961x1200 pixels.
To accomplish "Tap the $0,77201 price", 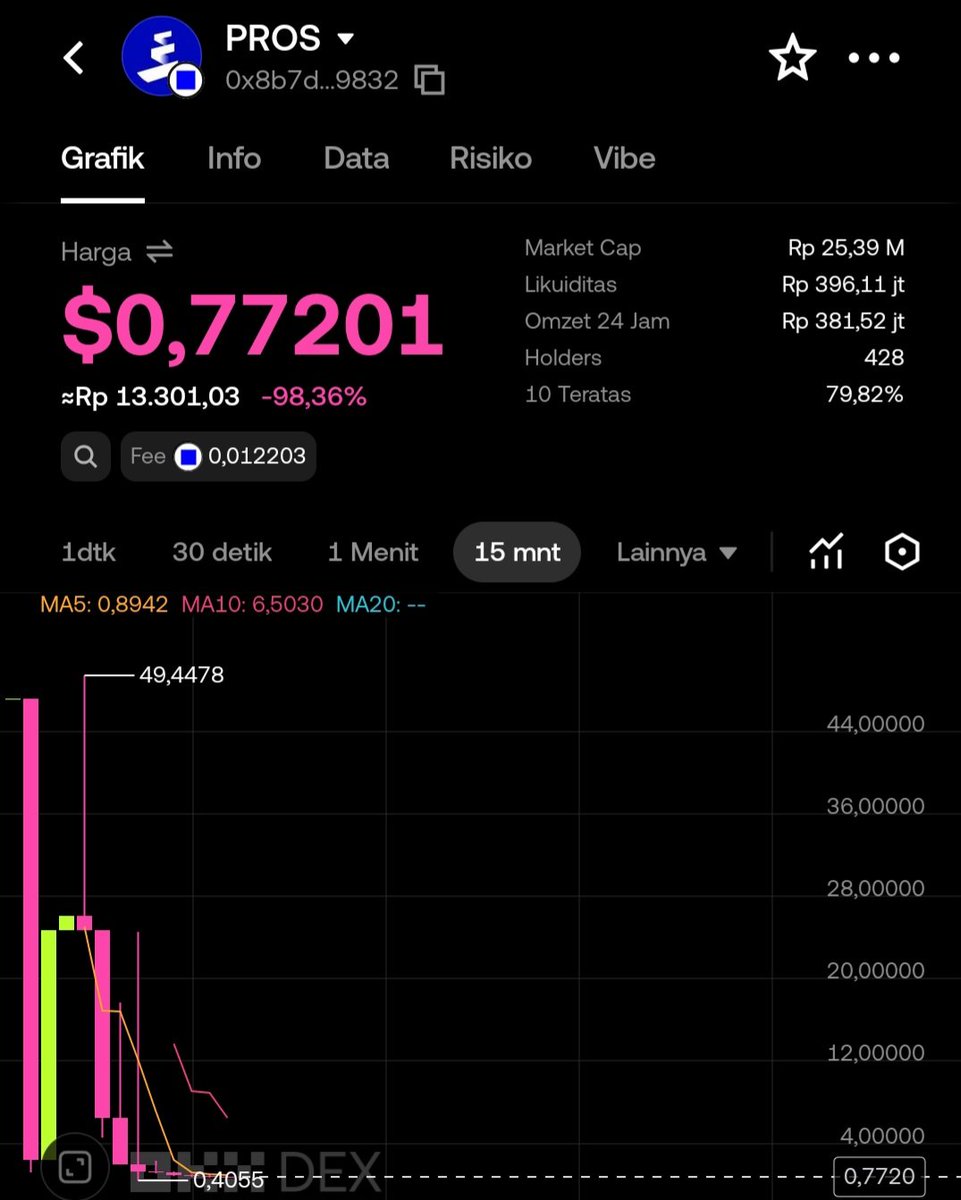I will click(x=252, y=326).
